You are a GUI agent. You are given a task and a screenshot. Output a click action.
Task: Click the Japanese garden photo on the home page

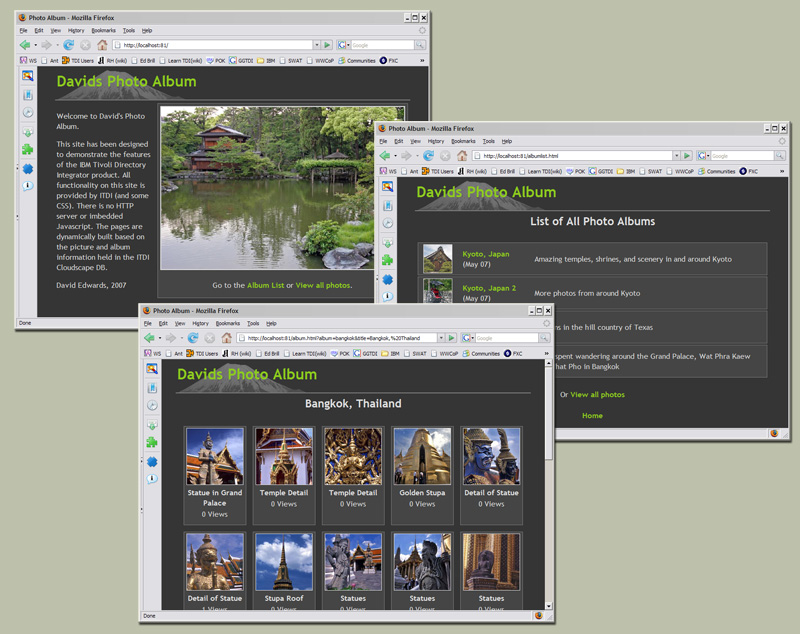point(283,188)
